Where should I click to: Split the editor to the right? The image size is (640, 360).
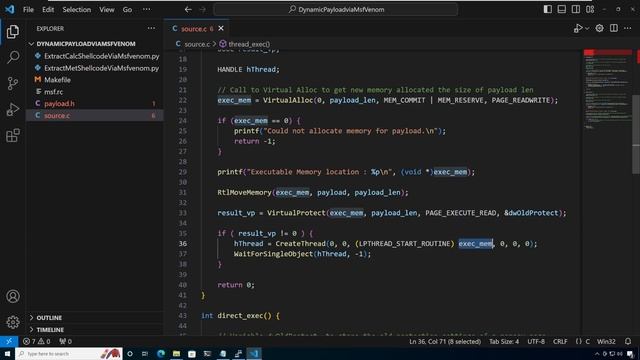[x=613, y=28]
